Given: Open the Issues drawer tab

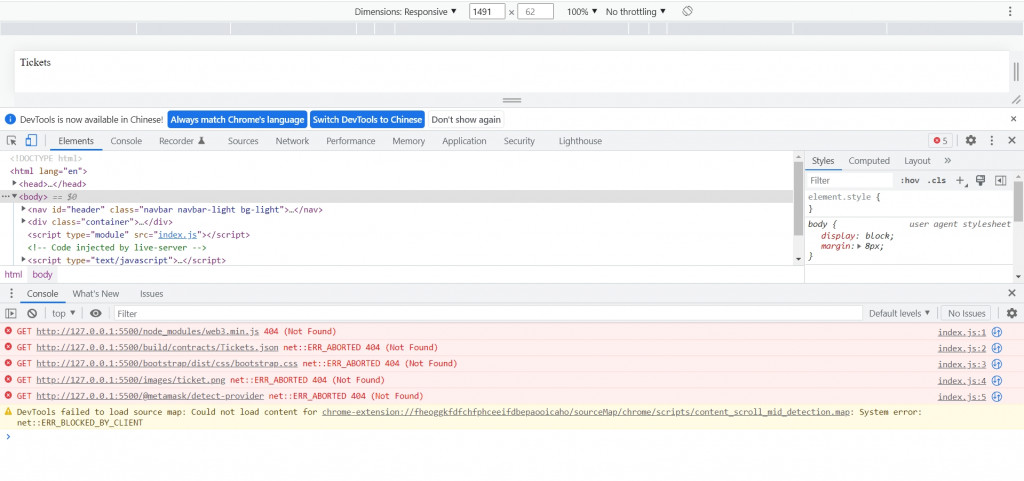Looking at the screenshot, I should pyautogui.click(x=152, y=294).
